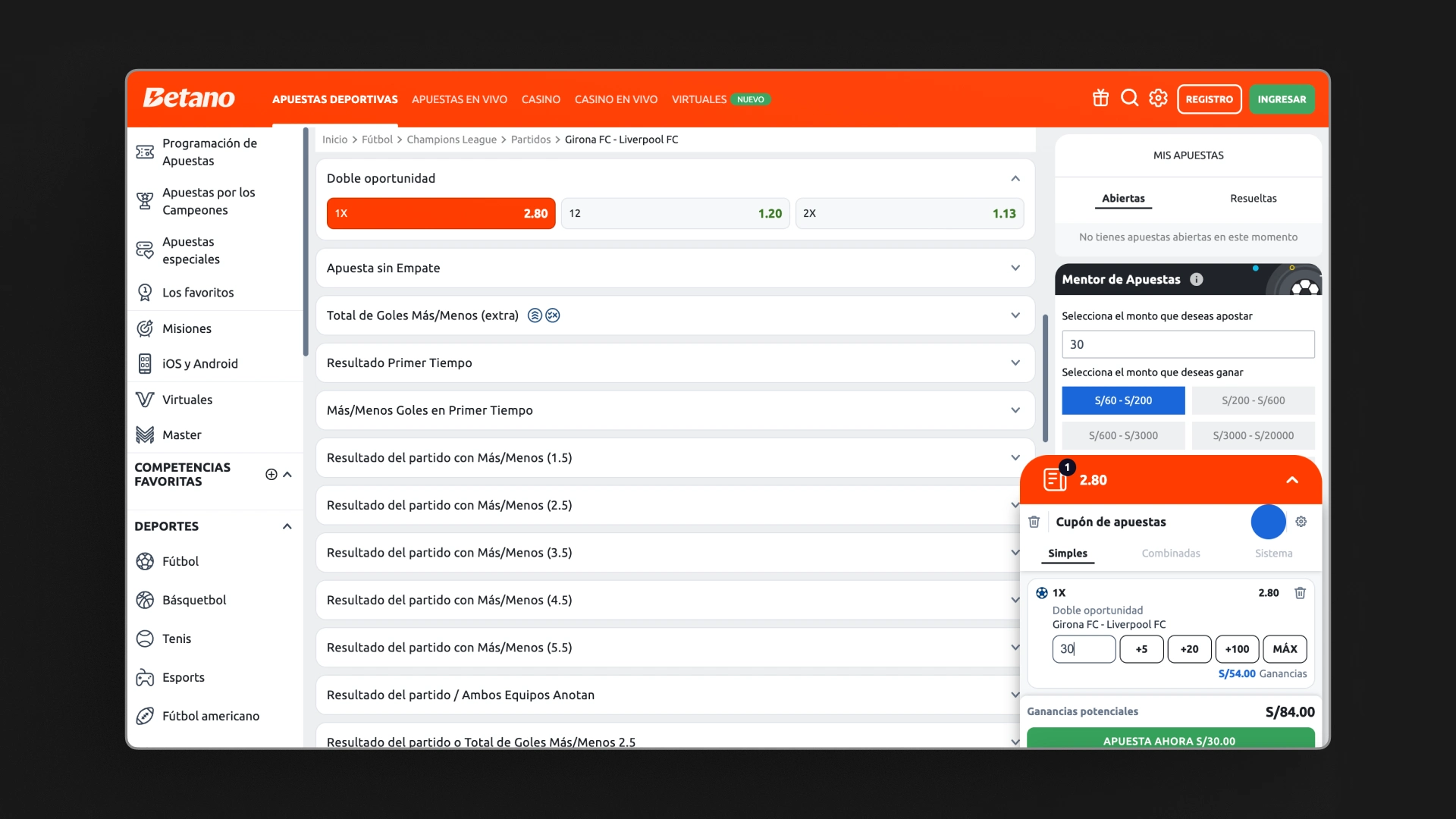The width and height of the screenshot is (1456, 819).
Task: Collapse the betslip header chevron
Action: (1292, 479)
